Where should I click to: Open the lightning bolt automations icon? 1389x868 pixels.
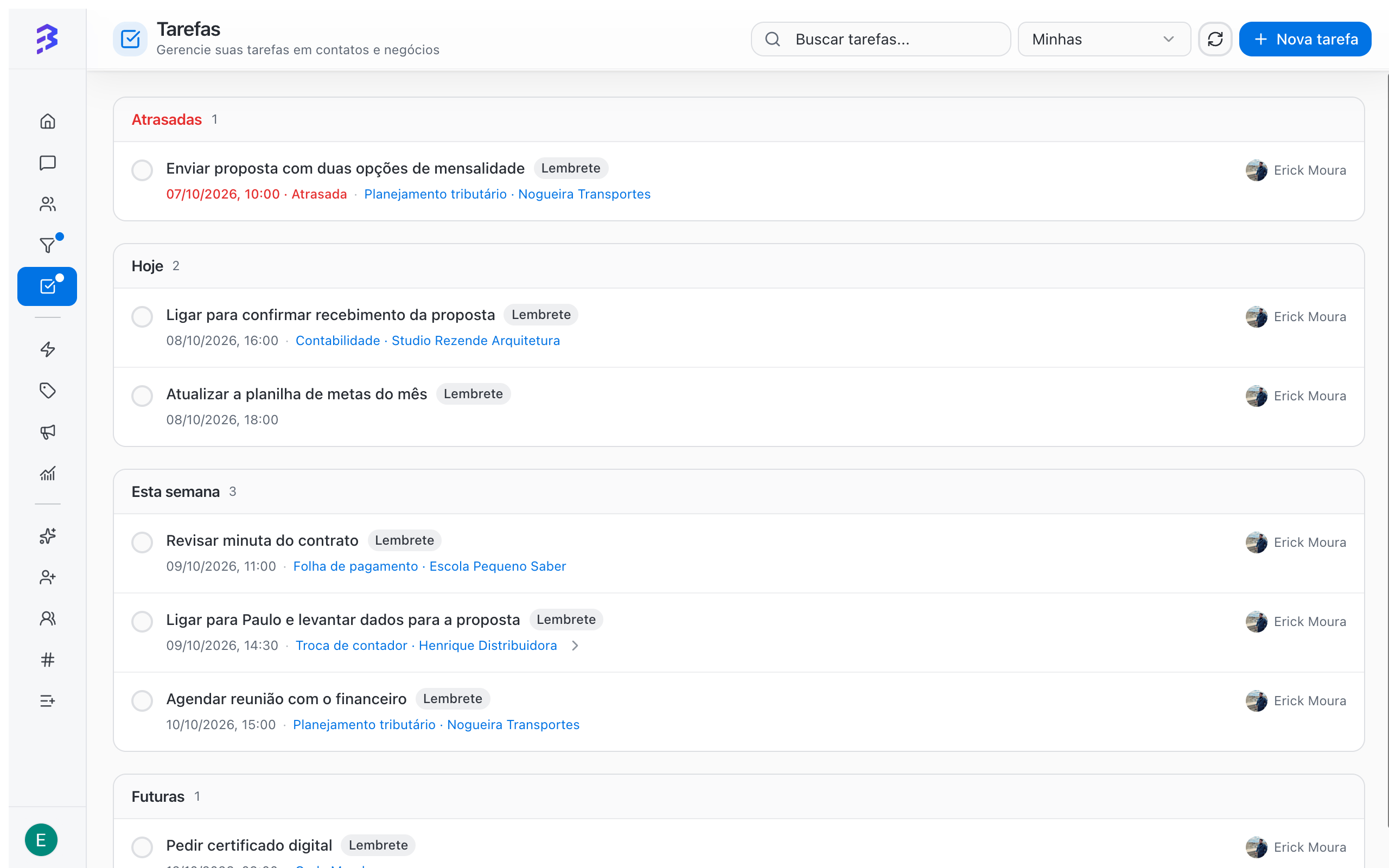pyautogui.click(x=48, y=349)
